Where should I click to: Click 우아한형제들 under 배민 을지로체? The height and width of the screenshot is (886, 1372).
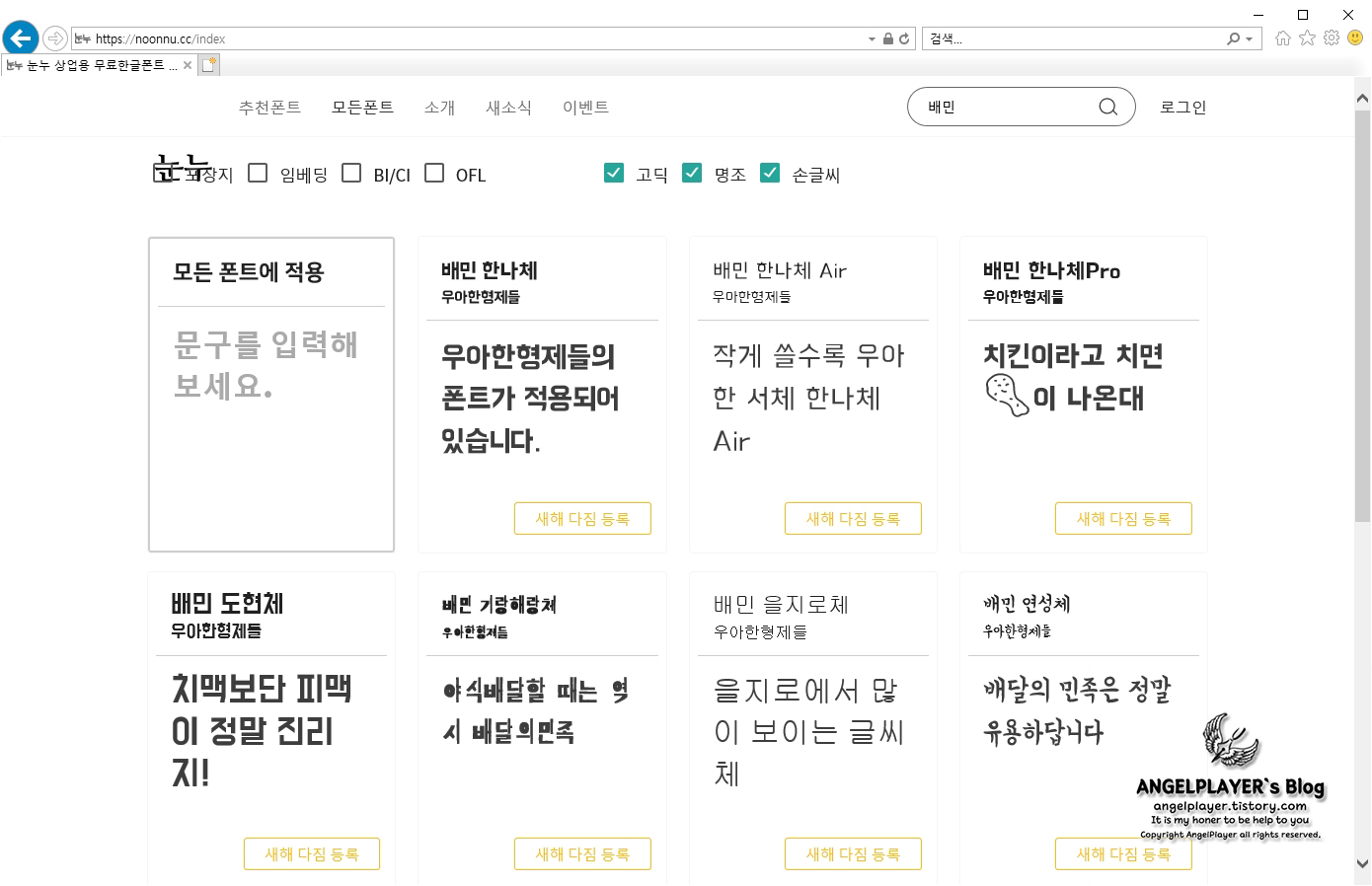pos(760,631)
